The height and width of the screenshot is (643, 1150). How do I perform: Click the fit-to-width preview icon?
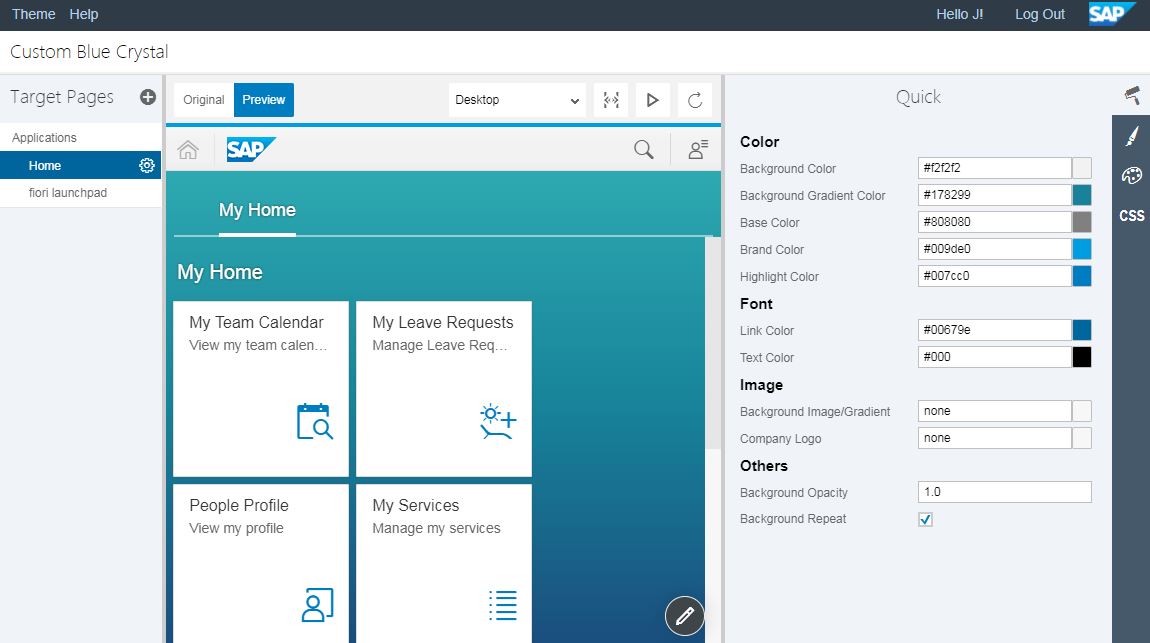[x=610, y=99]
